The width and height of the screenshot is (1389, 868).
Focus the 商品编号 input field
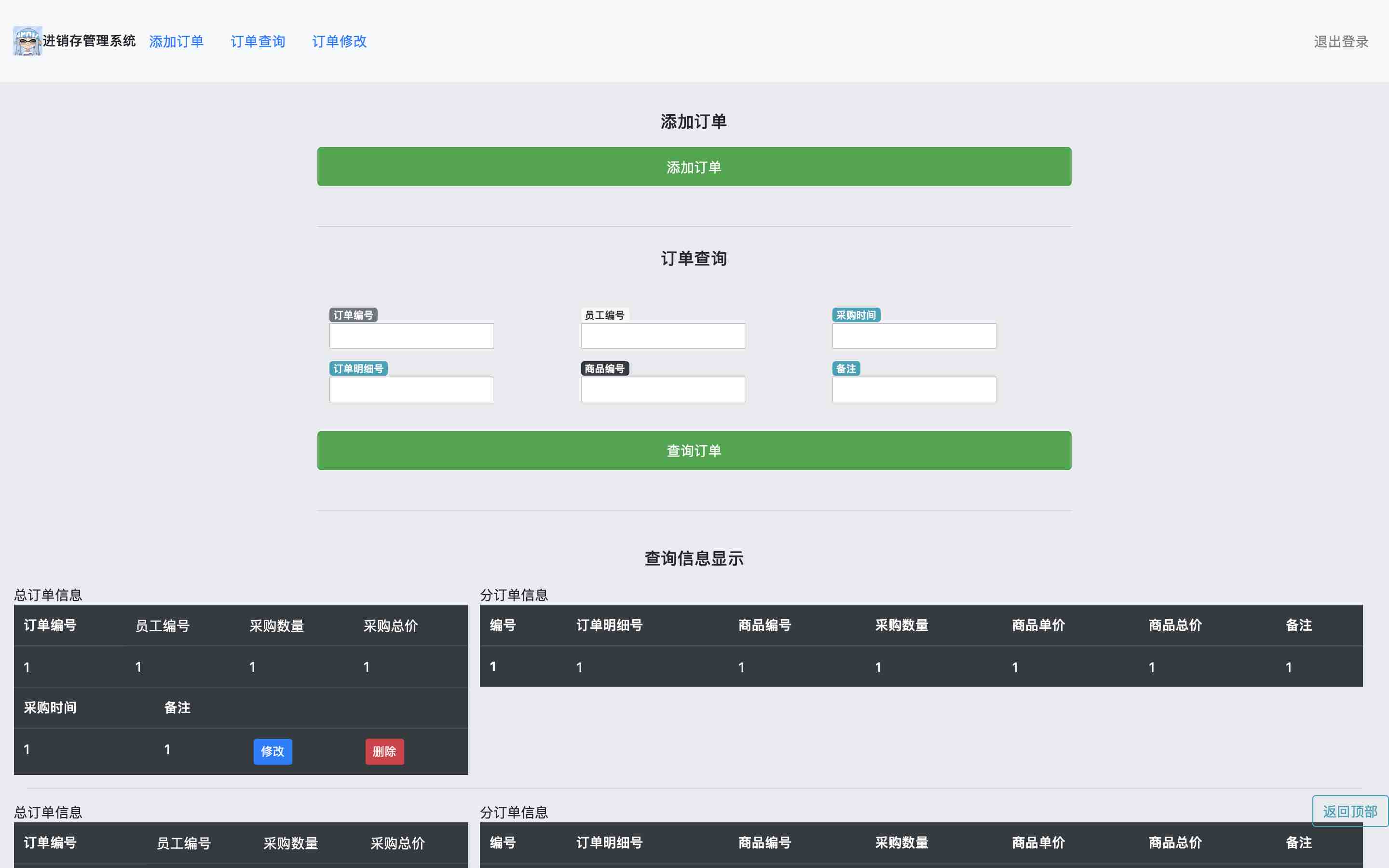(662, 389)
